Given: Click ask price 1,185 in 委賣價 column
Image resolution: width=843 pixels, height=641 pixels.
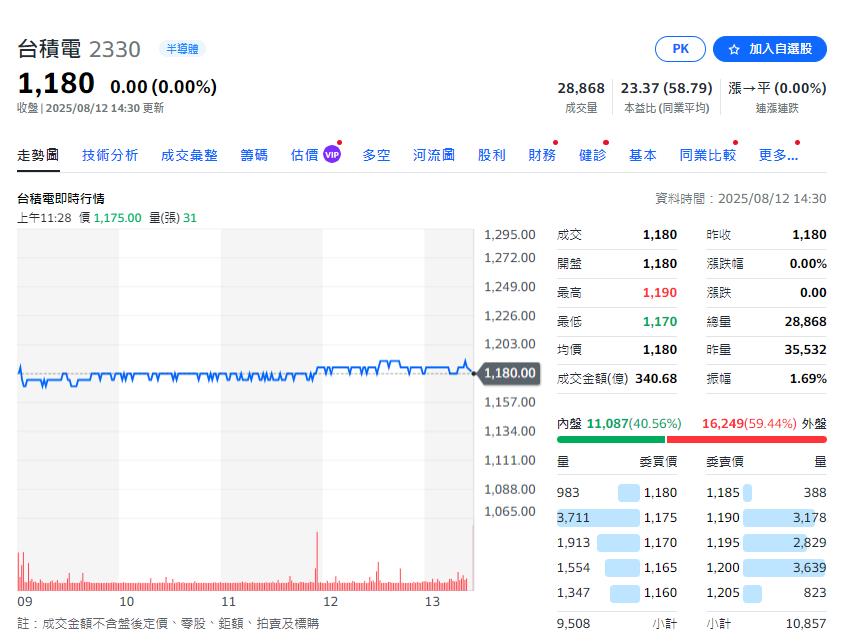Looking at the screenshot, I should click(x=723, y=493).
